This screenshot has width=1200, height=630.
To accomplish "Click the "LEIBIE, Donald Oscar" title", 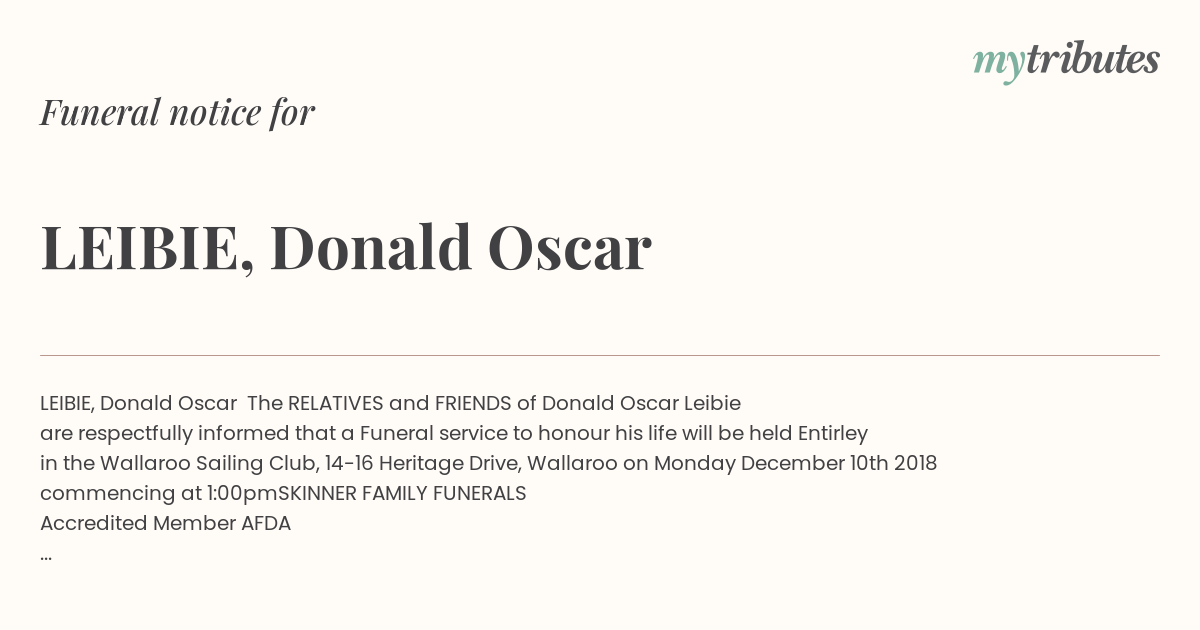I will click(x=346, y=247).
